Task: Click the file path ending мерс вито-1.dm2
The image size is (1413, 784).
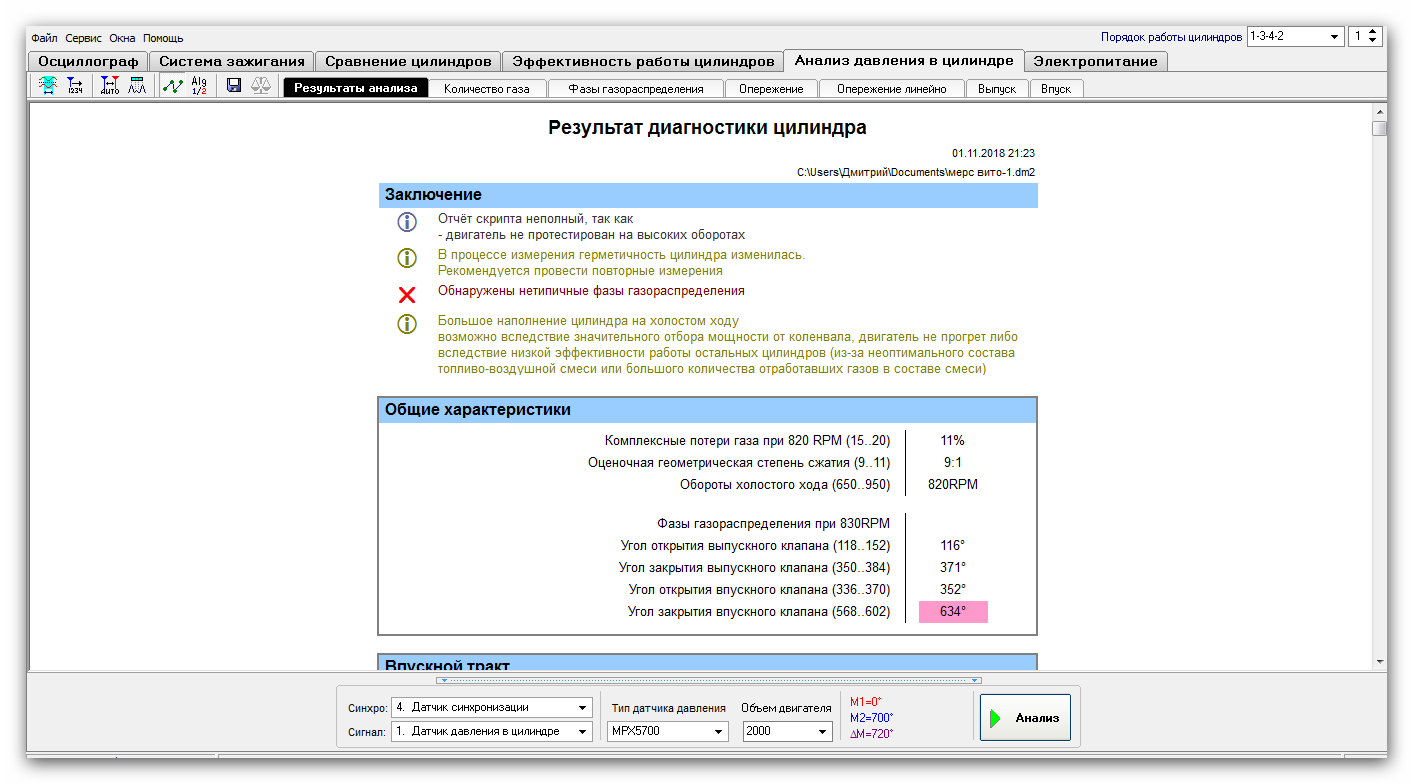Action: pos(916,172)
